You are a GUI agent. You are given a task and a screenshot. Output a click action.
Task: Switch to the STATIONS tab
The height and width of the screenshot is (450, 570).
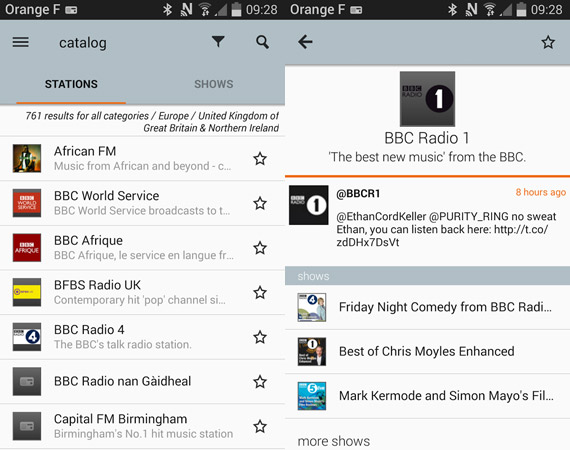71,84
